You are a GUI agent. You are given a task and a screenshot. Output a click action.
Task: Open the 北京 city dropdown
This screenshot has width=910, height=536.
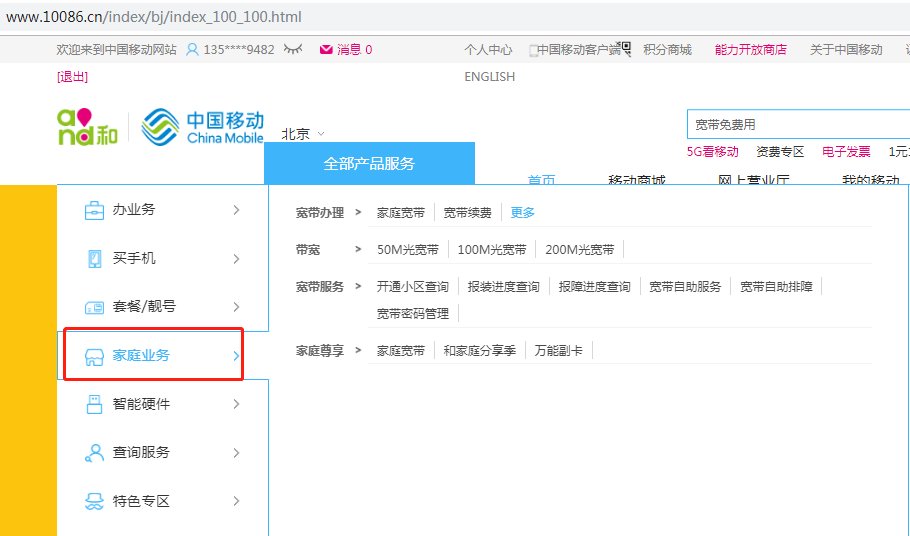coord(303,134)
